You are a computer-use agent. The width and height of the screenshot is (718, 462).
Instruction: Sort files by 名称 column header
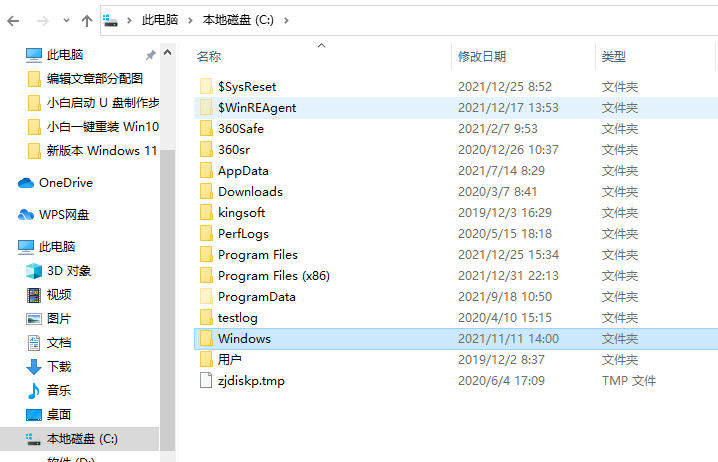pyautogui.click(x=209, y=56)
